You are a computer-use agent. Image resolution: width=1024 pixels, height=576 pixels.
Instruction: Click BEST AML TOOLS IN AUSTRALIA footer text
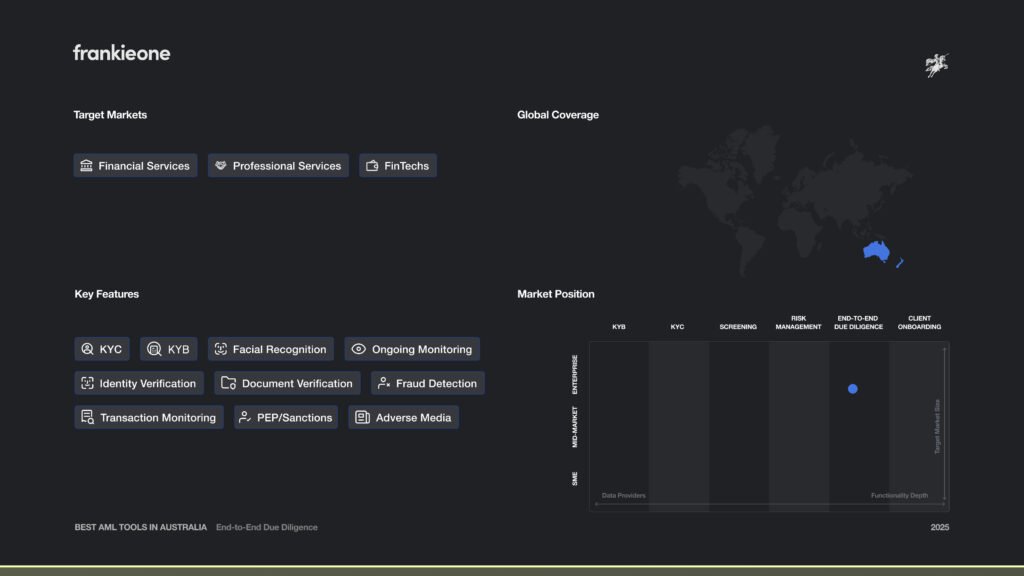(140, 527)
